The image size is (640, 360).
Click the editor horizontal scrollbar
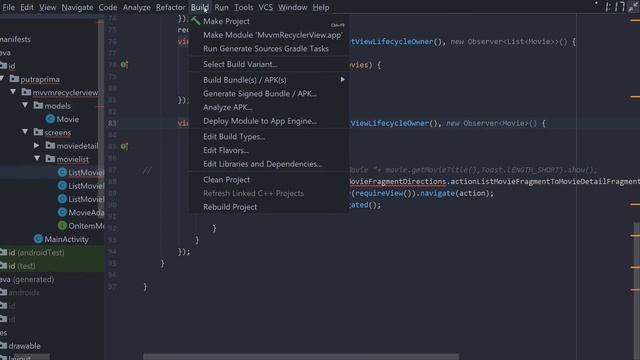(301, 357)
